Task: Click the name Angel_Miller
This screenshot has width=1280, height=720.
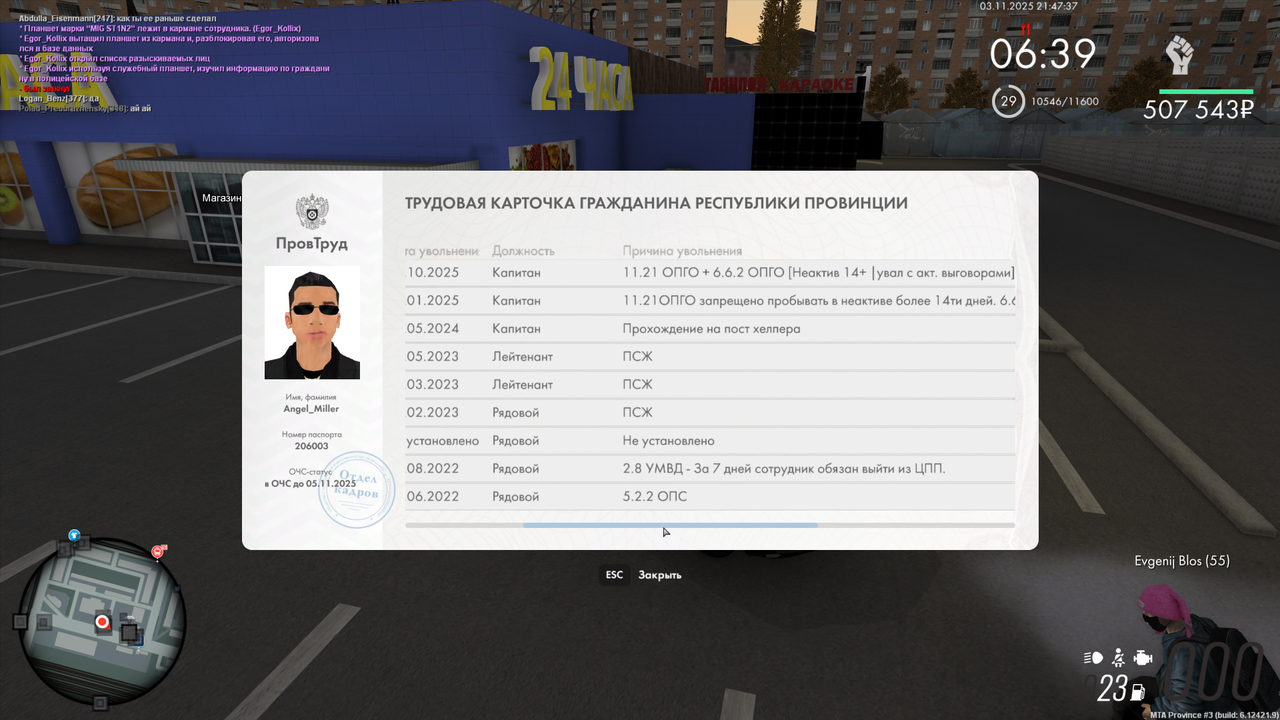Action: 311,409
